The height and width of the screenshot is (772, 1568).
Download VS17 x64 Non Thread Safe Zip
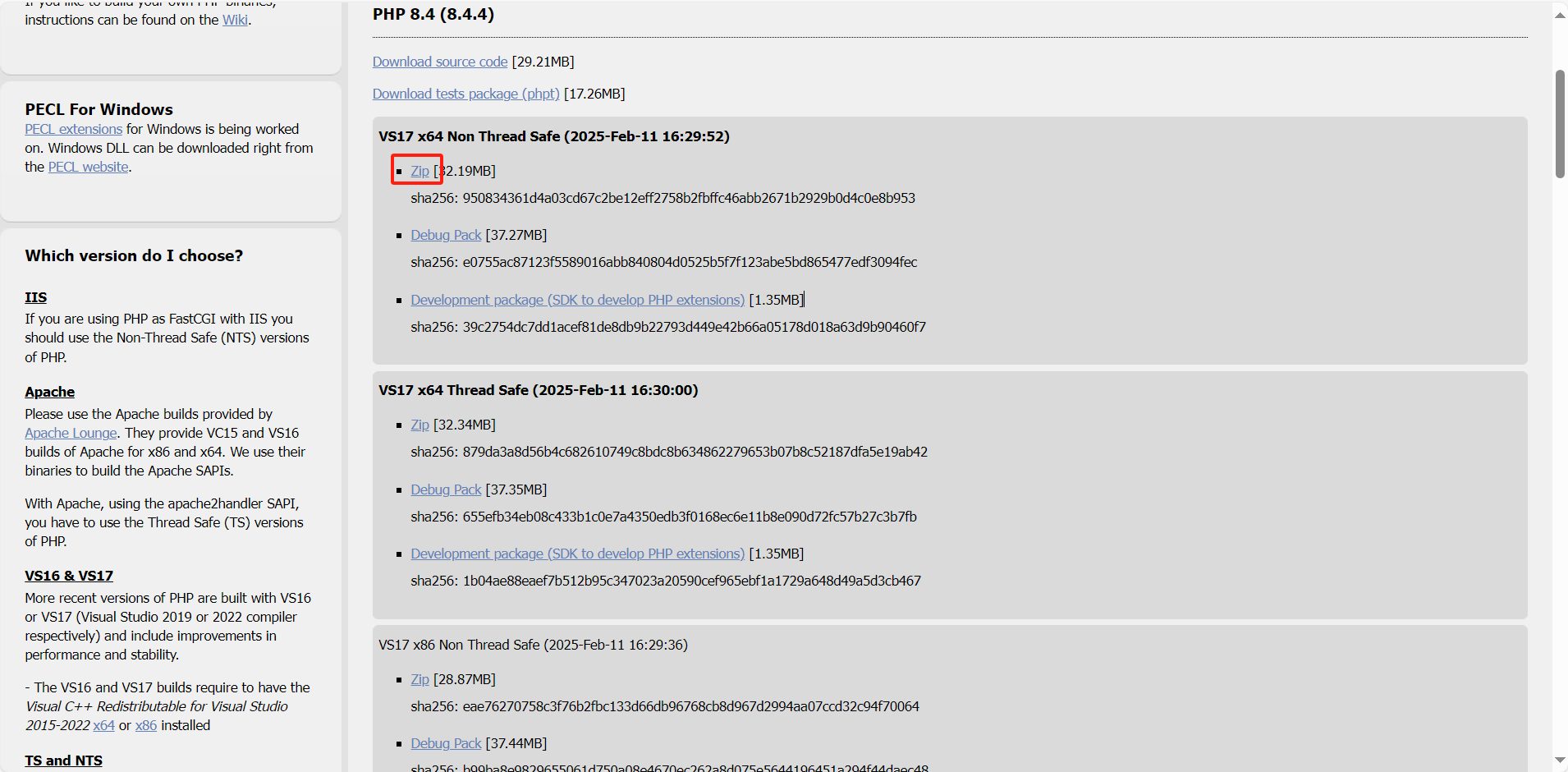pos(420,171)
